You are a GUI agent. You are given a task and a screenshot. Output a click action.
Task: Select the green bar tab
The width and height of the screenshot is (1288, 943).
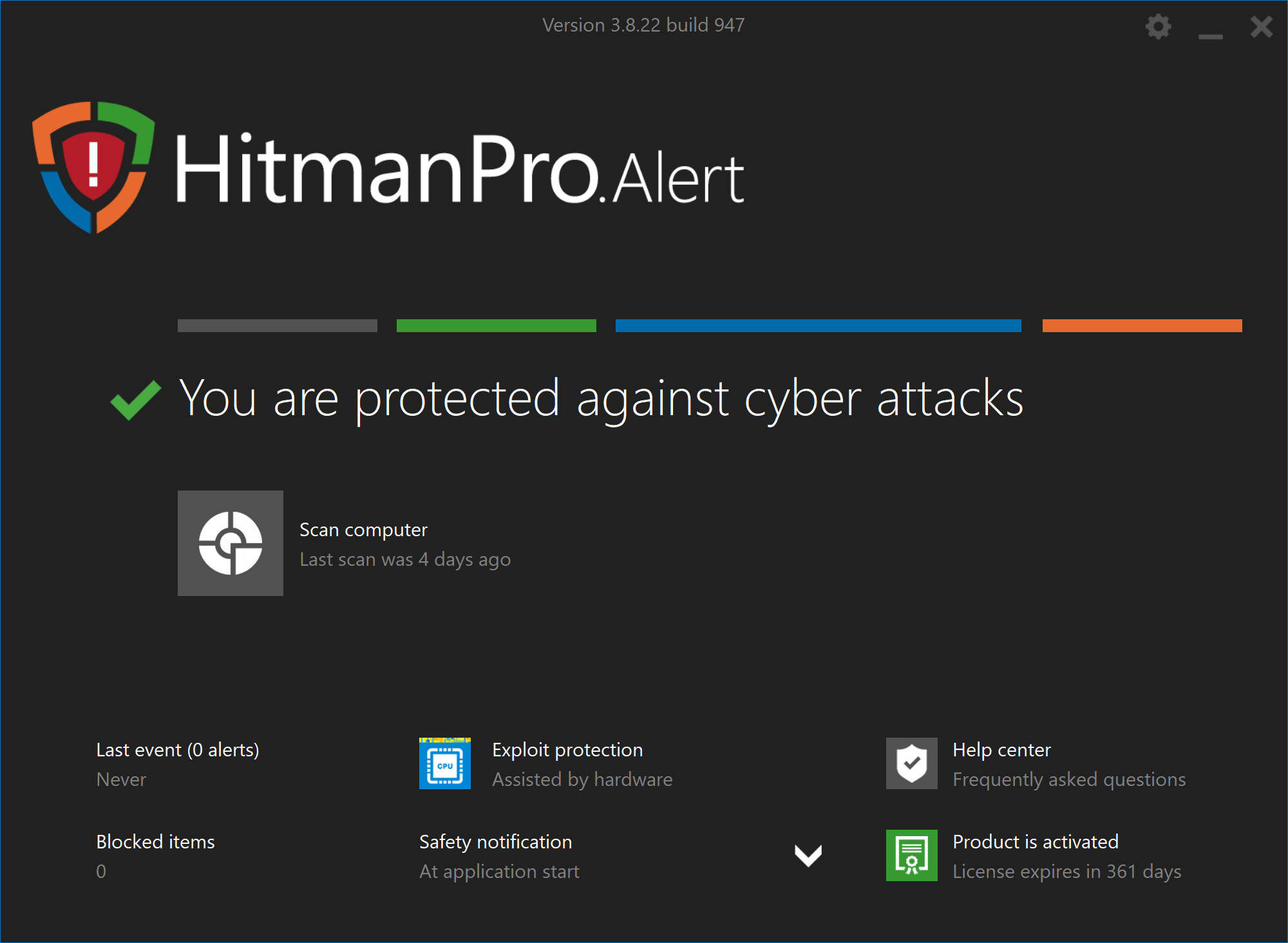[497, 326]
